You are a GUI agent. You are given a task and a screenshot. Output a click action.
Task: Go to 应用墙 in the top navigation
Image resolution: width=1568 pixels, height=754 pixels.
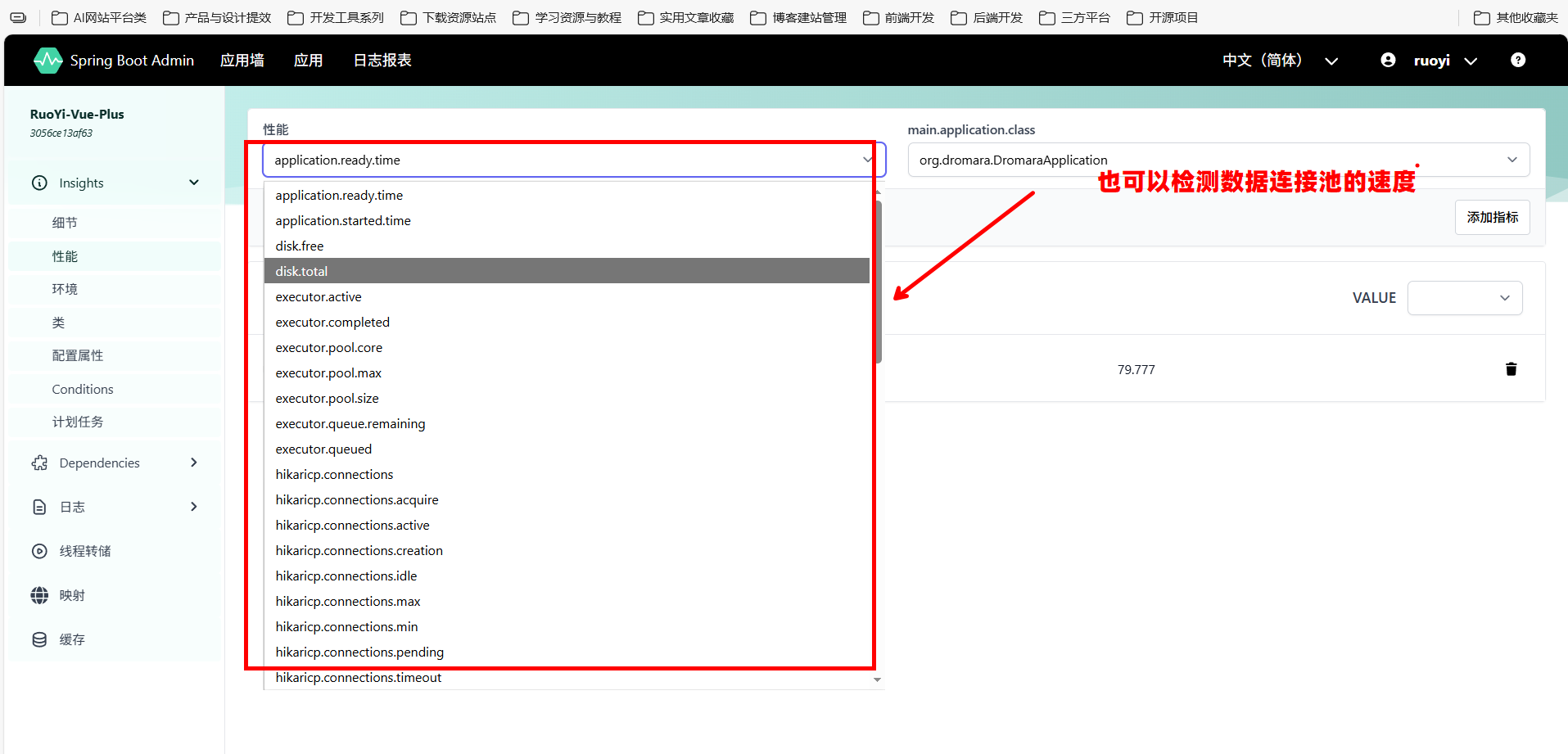[242, 61]
